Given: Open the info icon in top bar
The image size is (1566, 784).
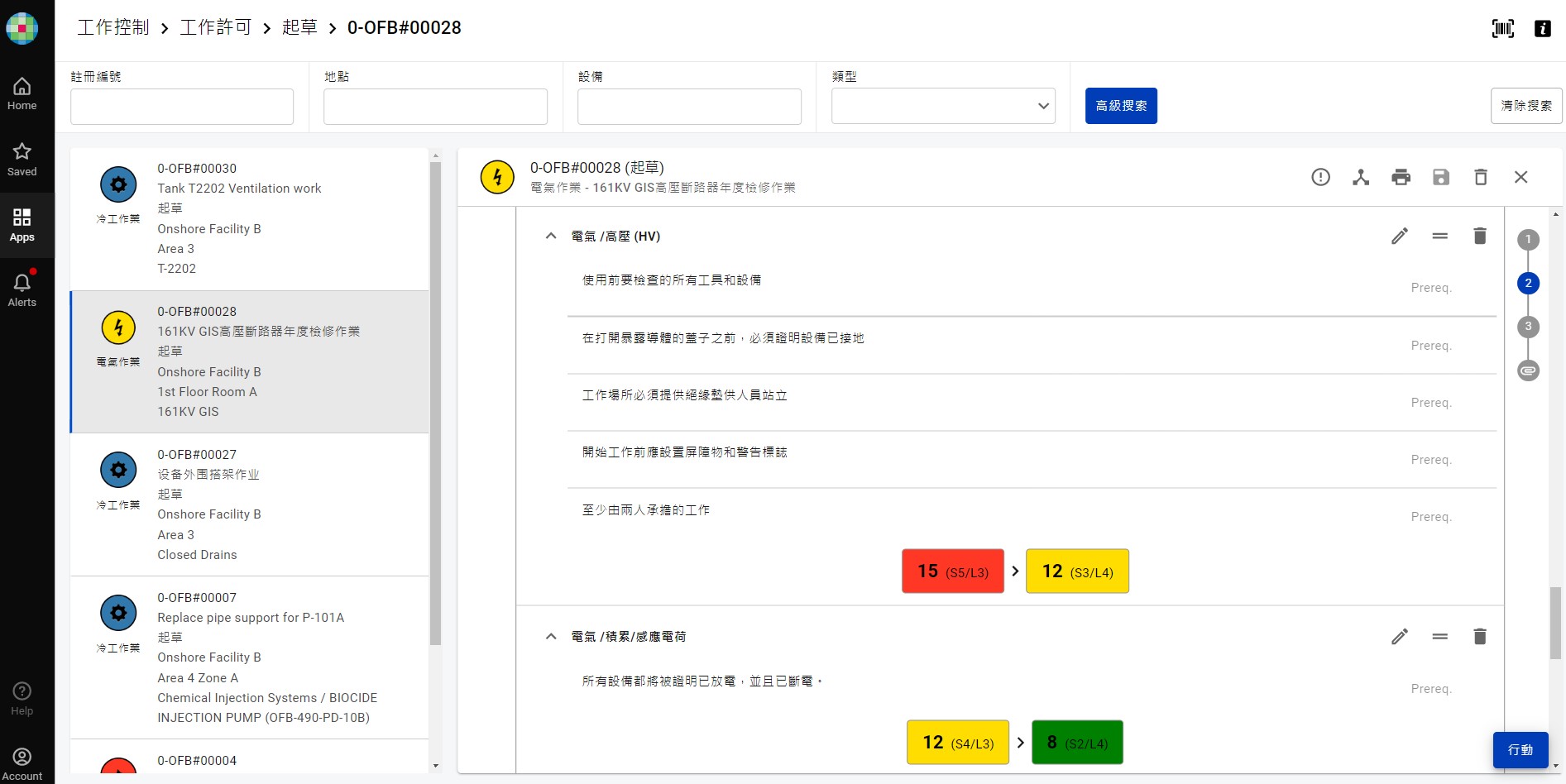Looking at the screenshot, I should point(1543,28).
